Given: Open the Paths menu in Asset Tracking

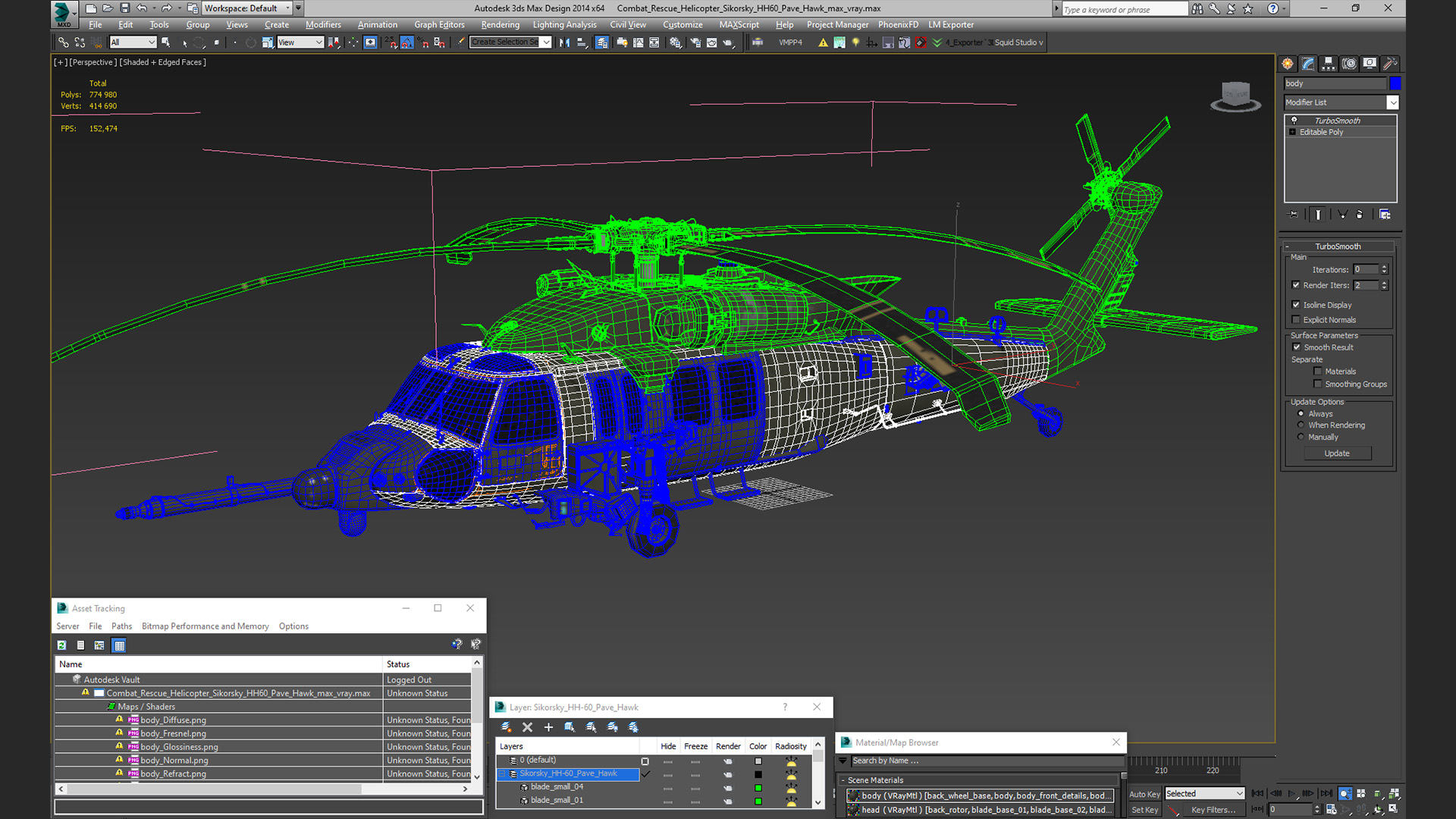Looking at the screenshot, I should (121, 626).
